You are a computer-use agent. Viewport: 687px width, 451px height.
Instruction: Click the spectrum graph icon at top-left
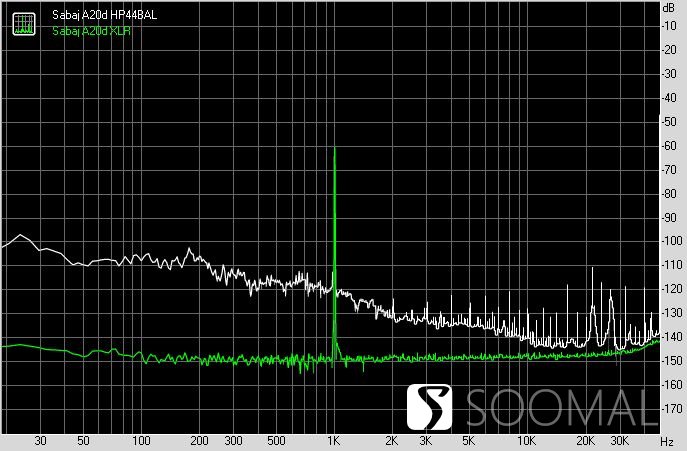point(24,24)
